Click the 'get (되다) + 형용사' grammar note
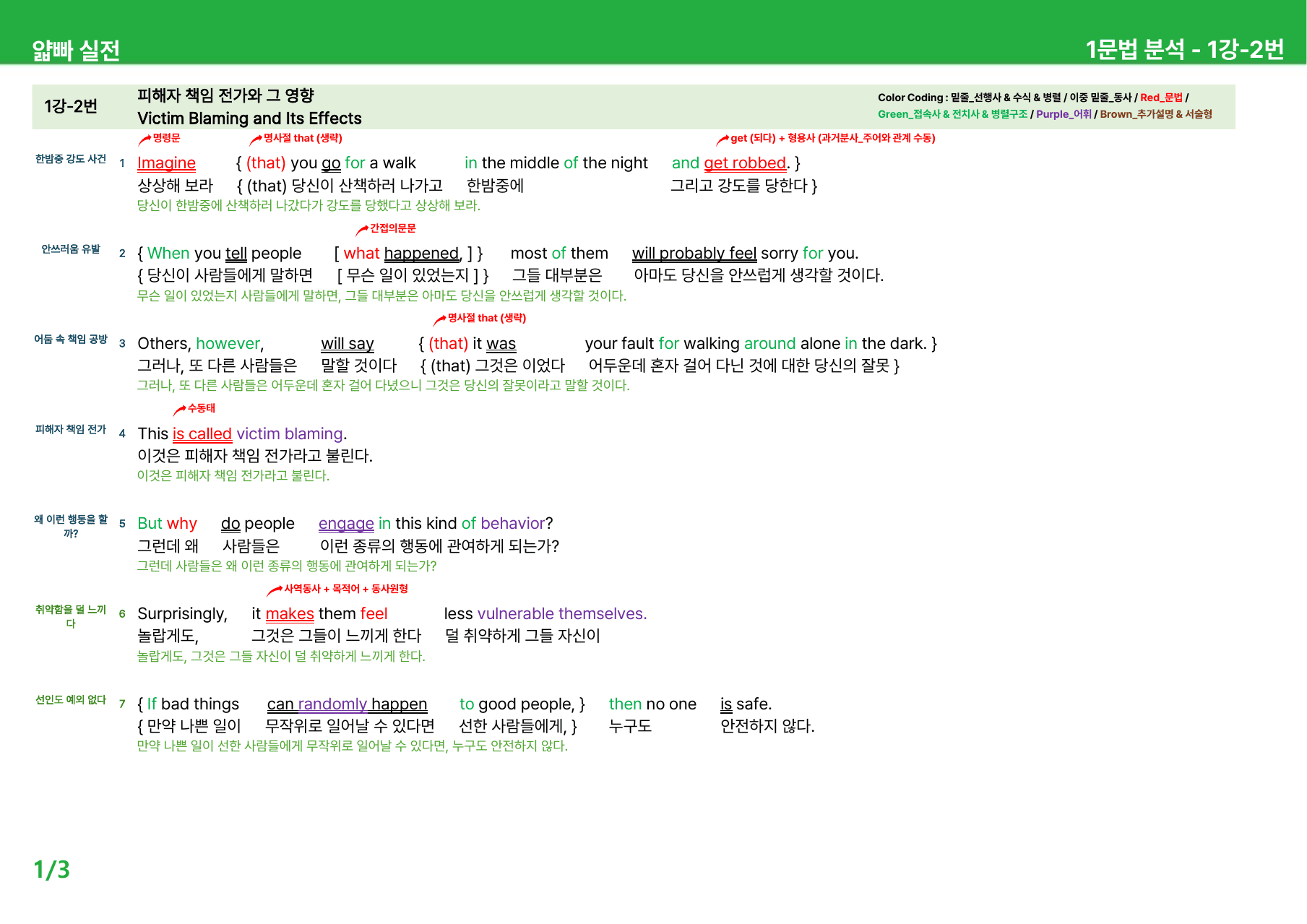 pyautogui.click(x=832, y=138)
